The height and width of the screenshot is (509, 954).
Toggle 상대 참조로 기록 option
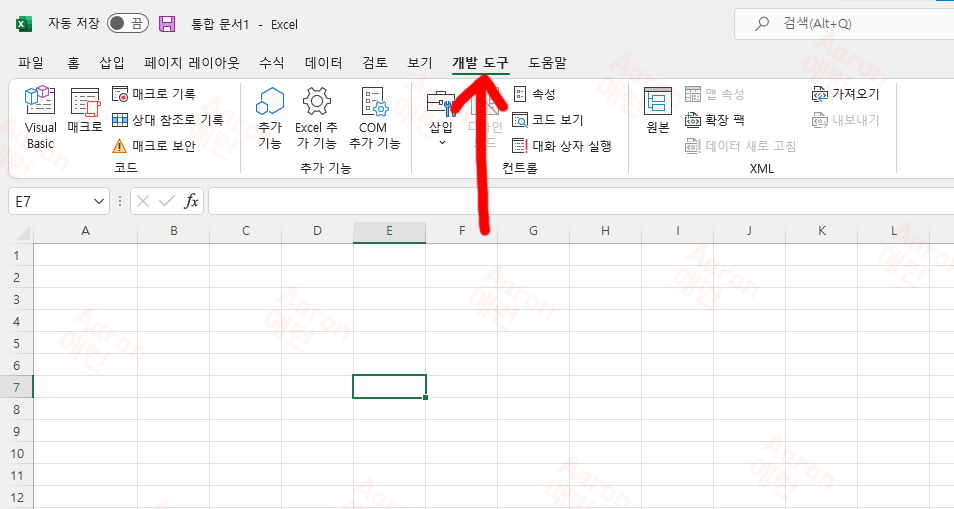168,120
